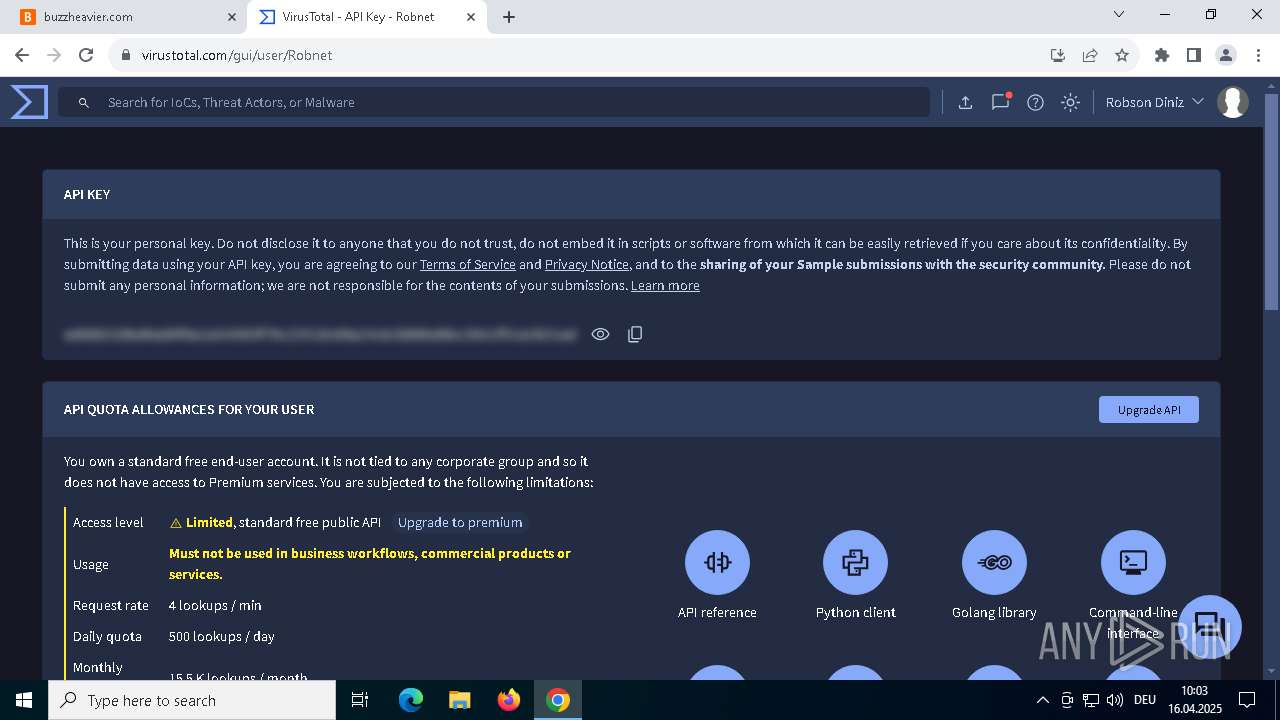Click the search magnifier icon
The image size is (1280, 720).
click(x=84, y=102)
